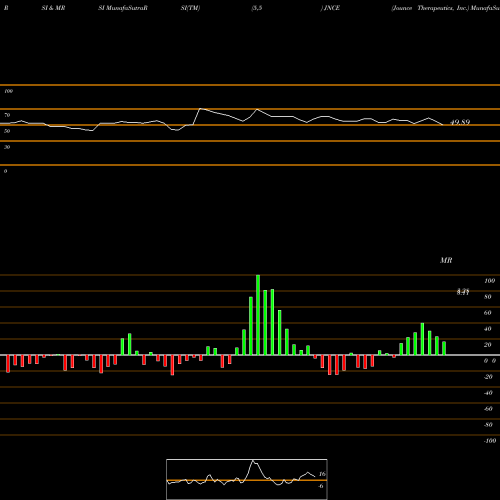Click the -40 label on MR axis
Screen dimensions: 500x500
488,393
